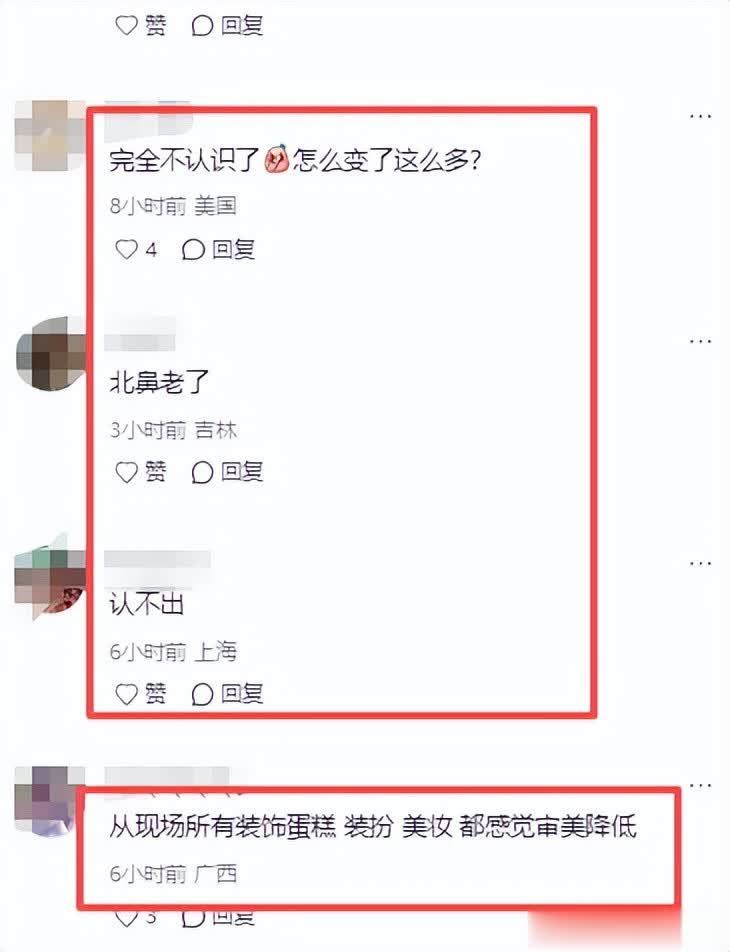This screenshot has height=952, width=730.
Task: Open username above '北鼻老了' comment
Action: [140, 334]
